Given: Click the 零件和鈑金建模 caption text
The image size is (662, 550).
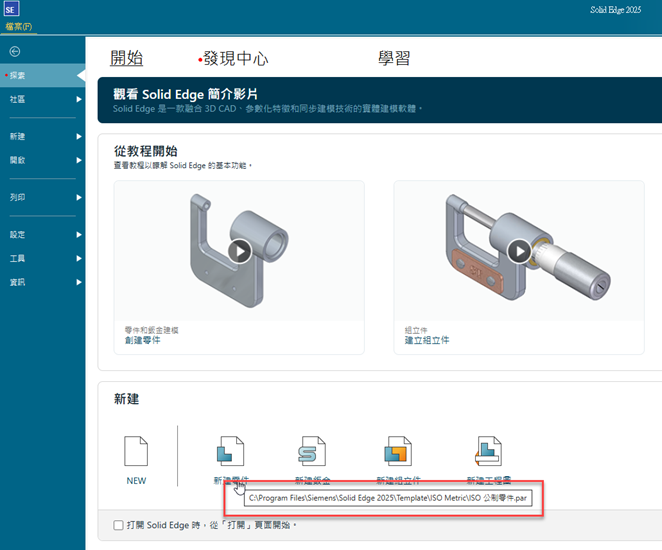Looking at the screenshot, I should (x=151, y=330).
